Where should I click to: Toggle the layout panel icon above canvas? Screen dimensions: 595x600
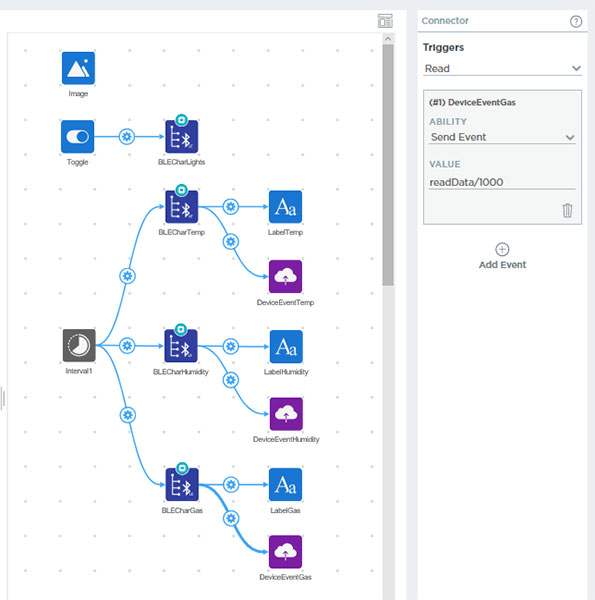click(385, 21)
